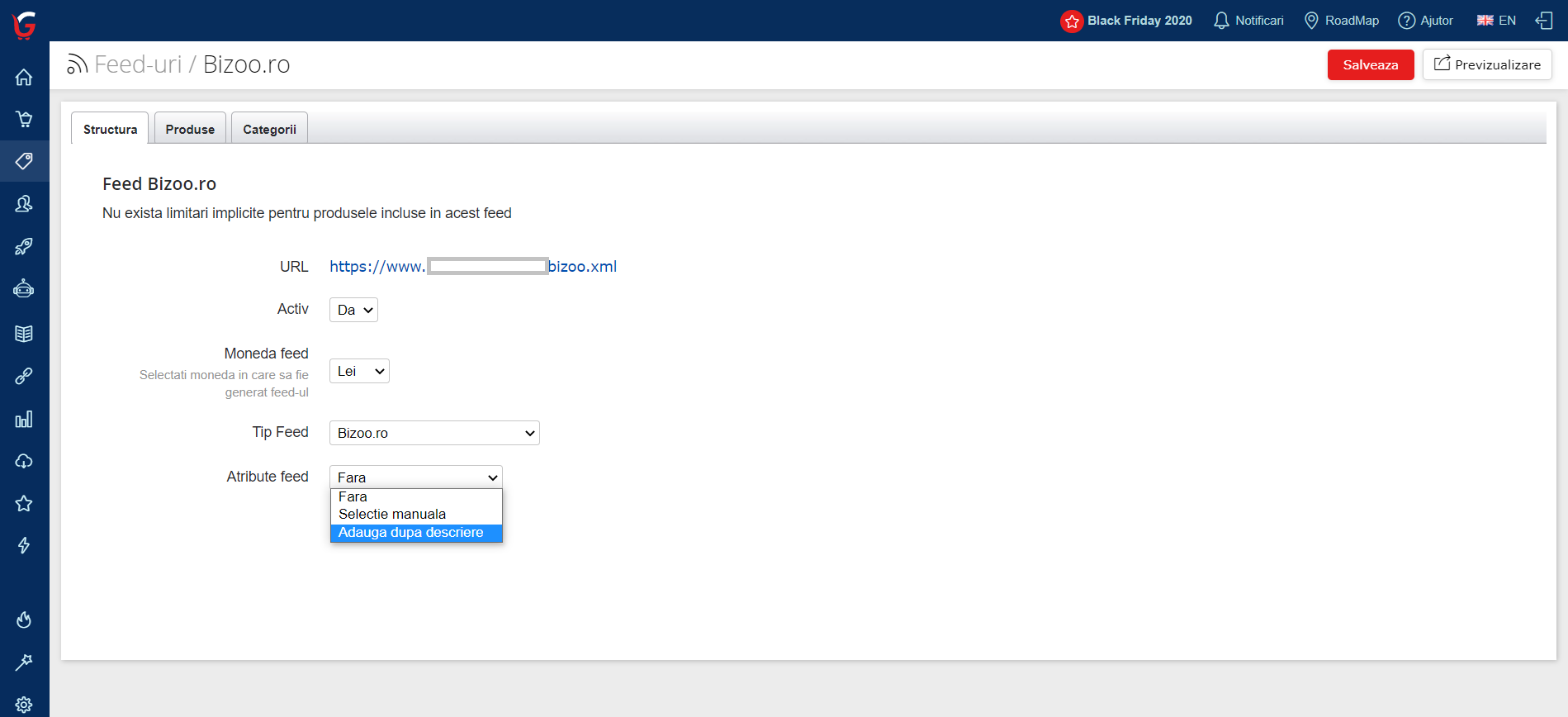This screenshot has width=1568, height=717.
Task: Open the Activ dropdown set to Da
Action: click(x=353, y=310)
